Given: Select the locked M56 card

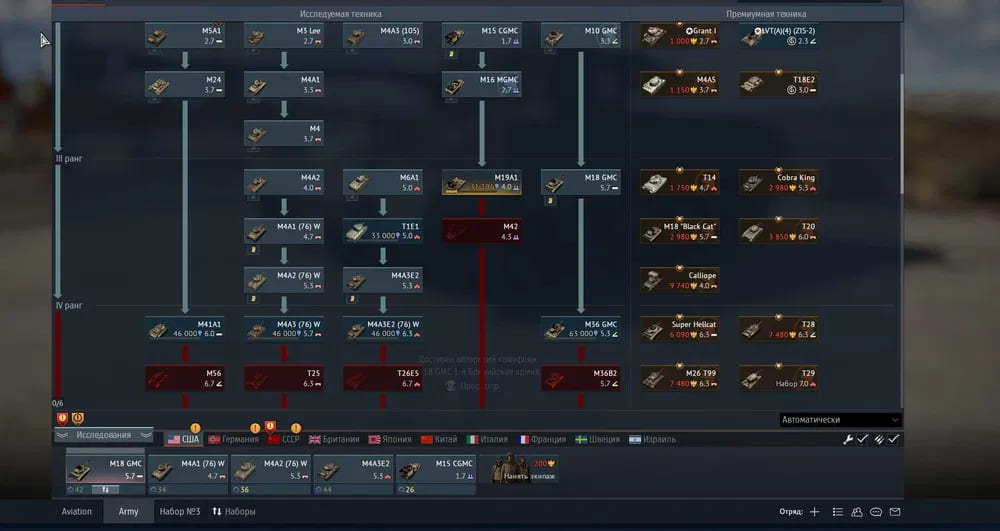Looking at the screenshot, I should click(184, 379).
